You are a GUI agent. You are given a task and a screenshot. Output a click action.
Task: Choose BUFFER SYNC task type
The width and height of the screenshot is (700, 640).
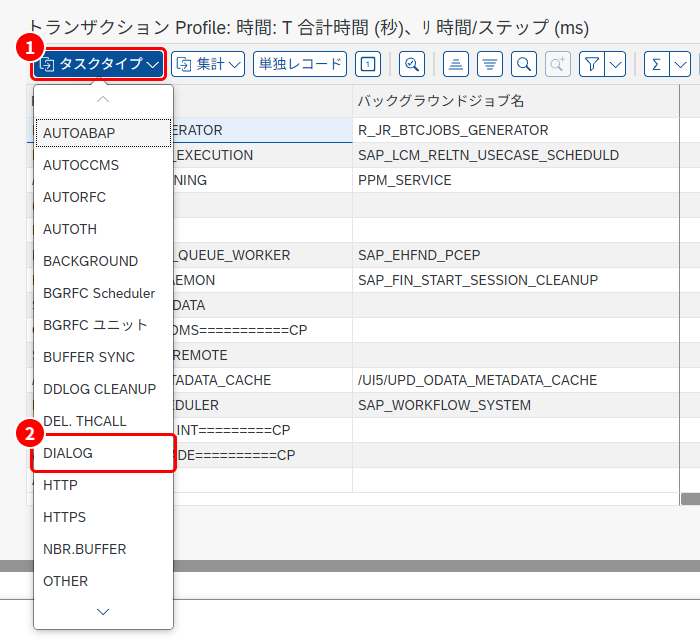(103, 357)
